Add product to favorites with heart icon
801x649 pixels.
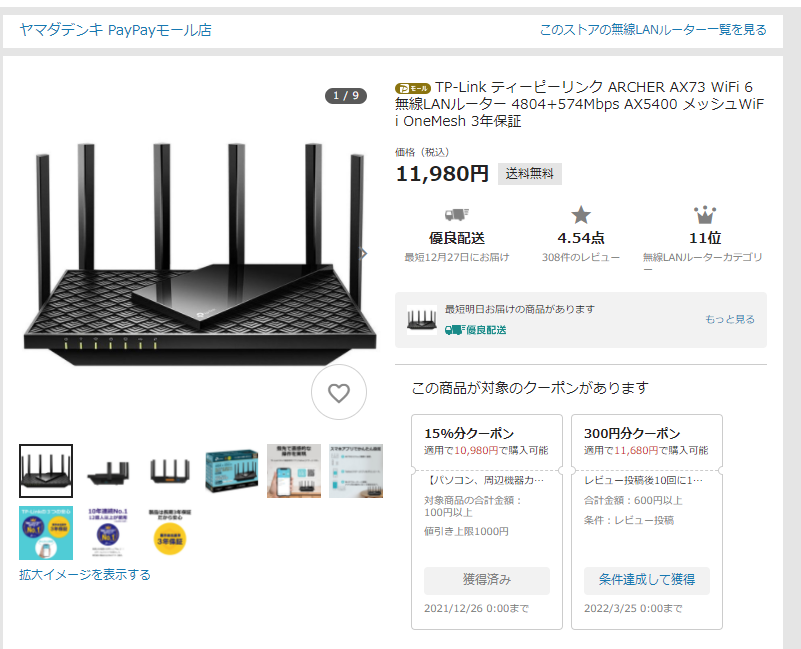point(339,392)
